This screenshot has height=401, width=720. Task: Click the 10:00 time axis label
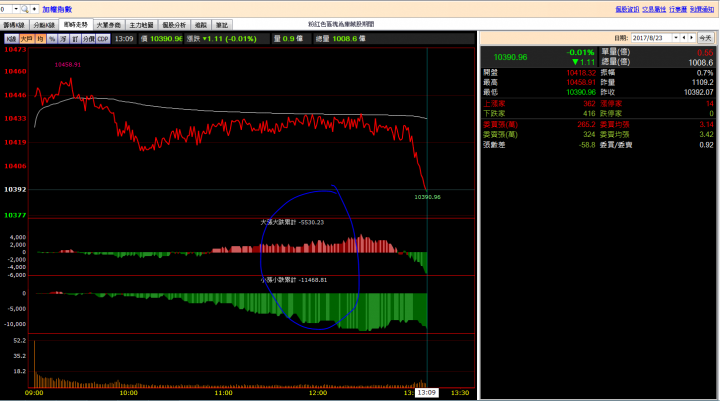[129, 393]
